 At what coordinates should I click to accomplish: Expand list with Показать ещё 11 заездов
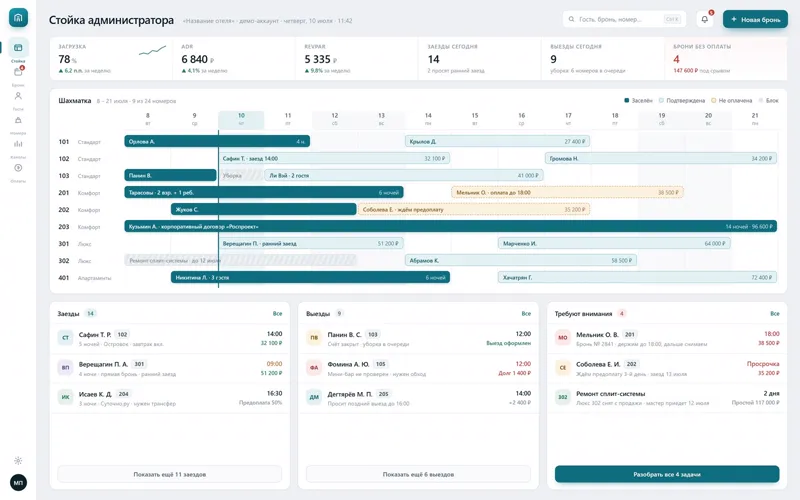coord(169,474)
